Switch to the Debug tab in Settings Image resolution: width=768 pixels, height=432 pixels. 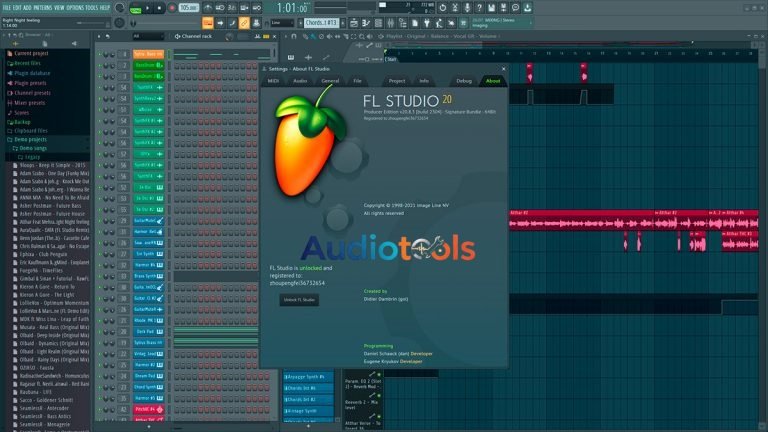464,81
